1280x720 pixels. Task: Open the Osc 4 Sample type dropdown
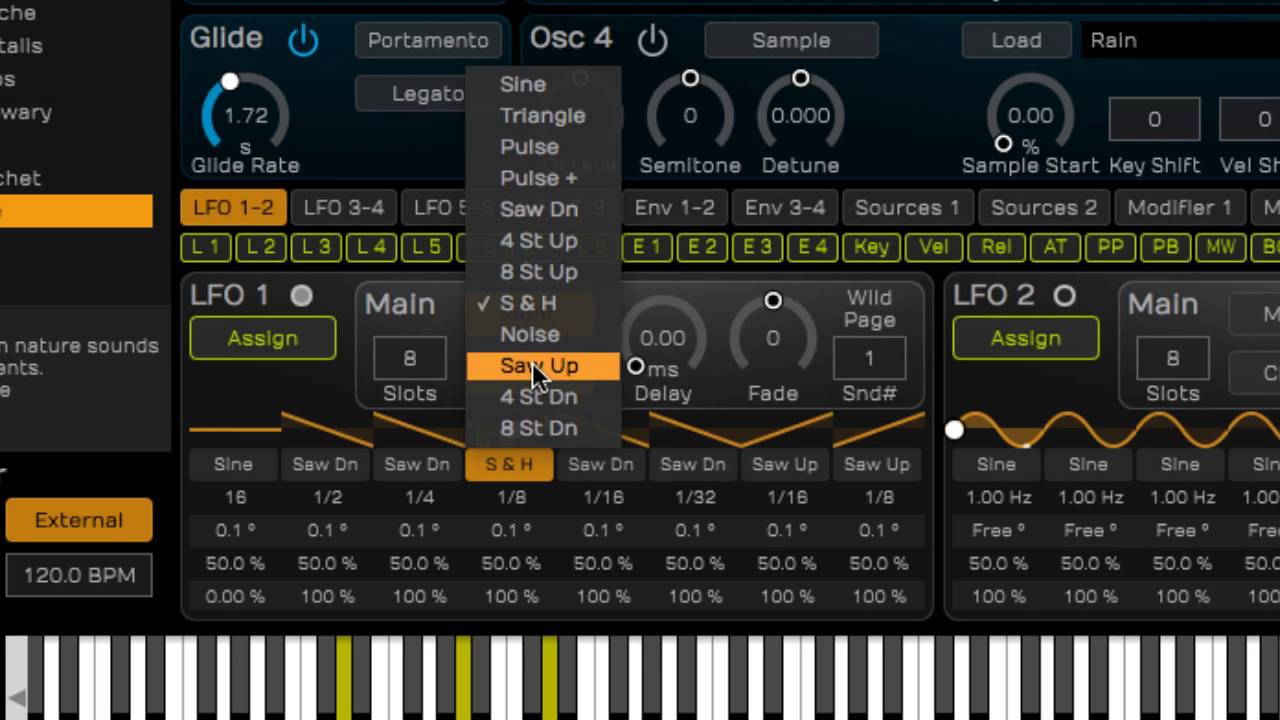point(791,40)
